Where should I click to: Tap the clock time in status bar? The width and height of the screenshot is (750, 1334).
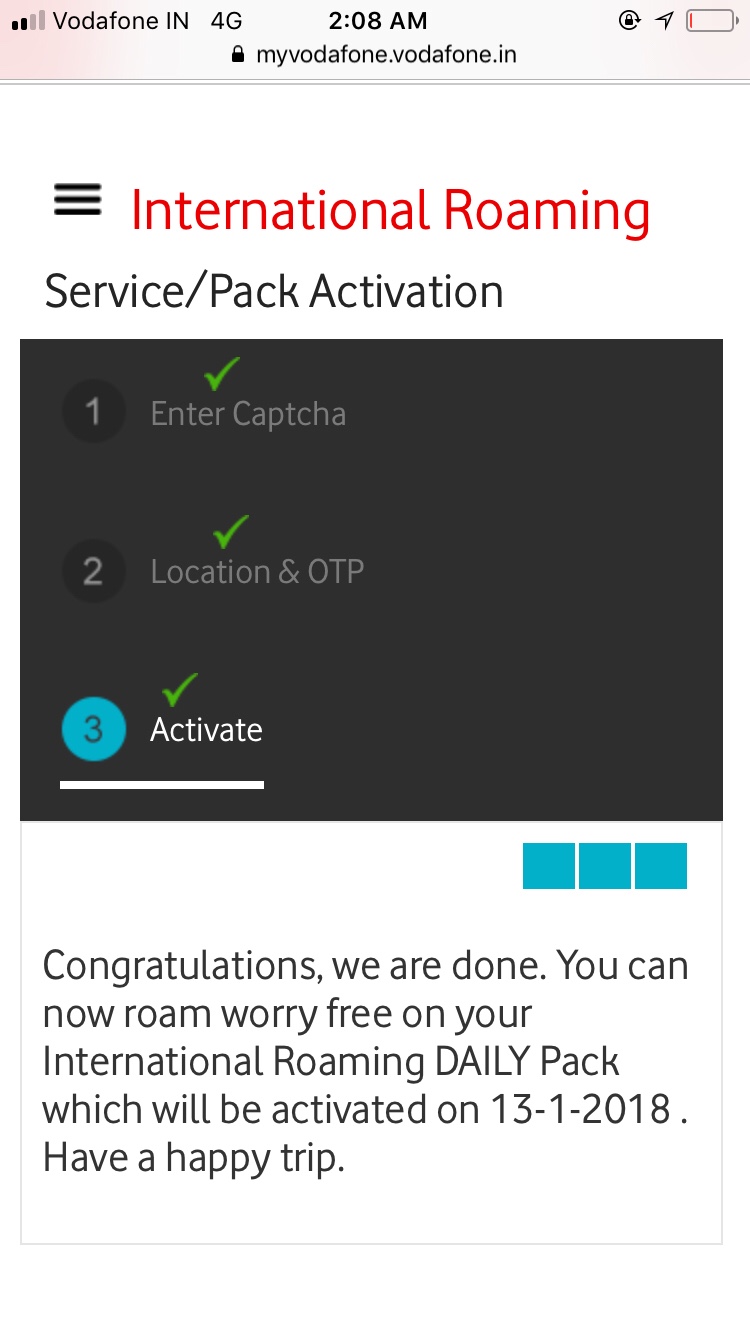click(x=377, y=20)
